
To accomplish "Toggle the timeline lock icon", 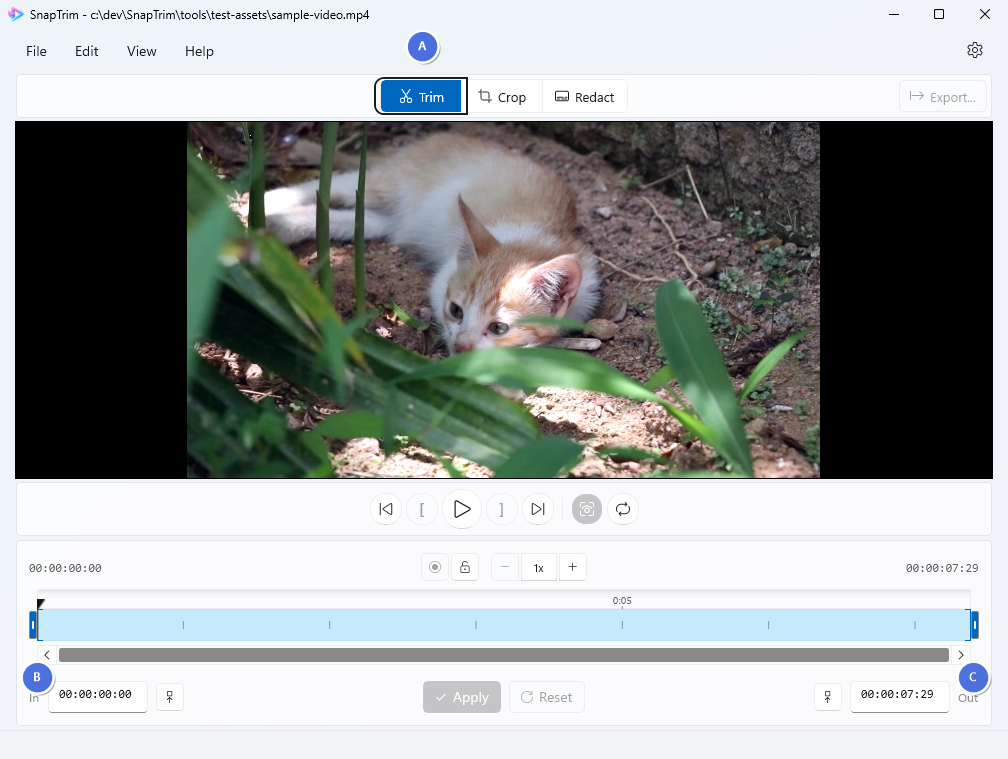I will 465,568.
